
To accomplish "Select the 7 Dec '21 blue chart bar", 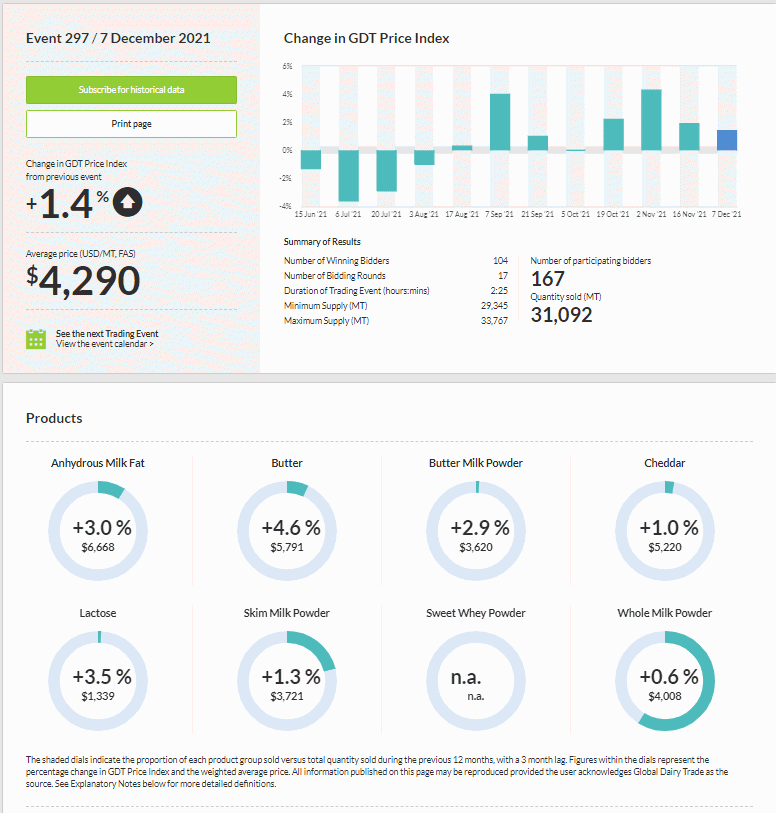I will coord(727,140).
